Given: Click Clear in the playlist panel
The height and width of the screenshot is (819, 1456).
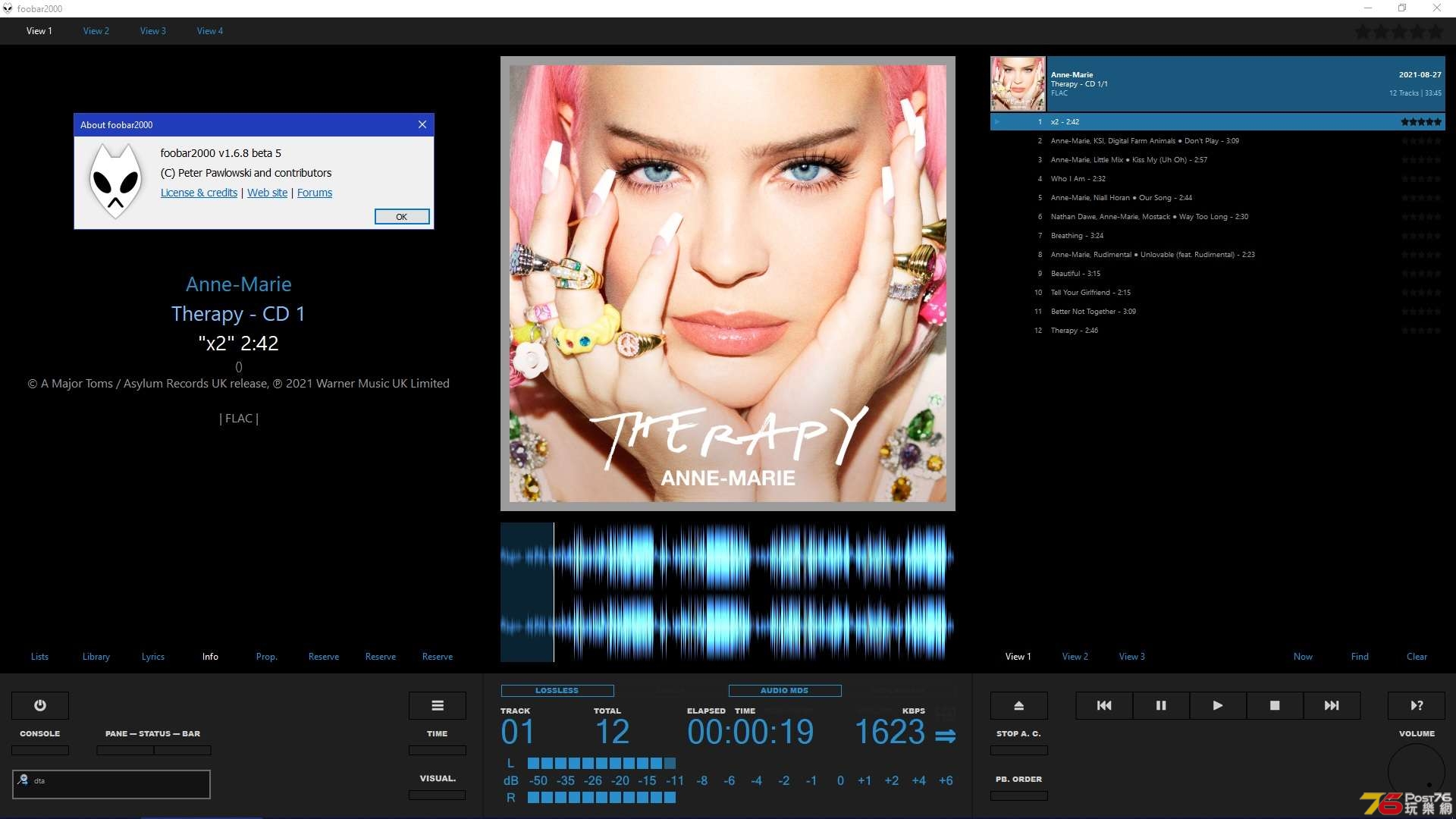Looking at the screenshot, I should (x=1417, y=657).
